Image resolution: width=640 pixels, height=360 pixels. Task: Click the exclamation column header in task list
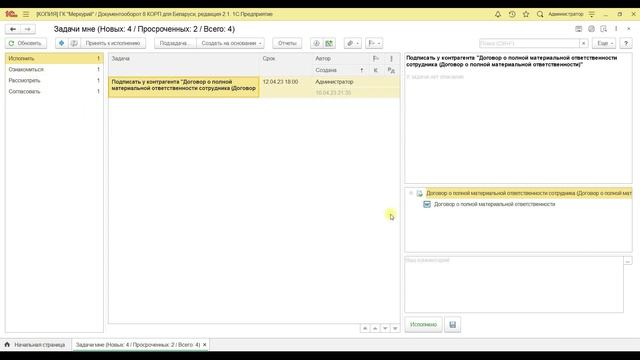pos(391,58)
